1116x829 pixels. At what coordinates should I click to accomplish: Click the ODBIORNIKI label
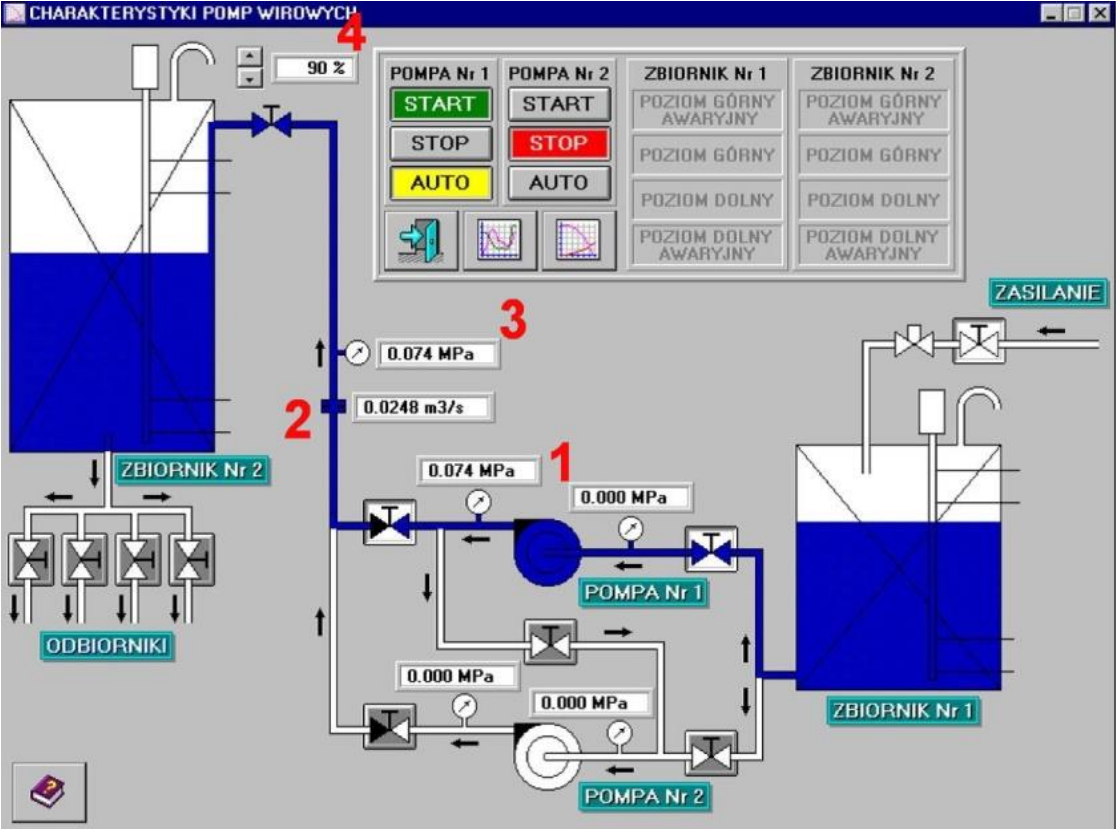(106, 646)
